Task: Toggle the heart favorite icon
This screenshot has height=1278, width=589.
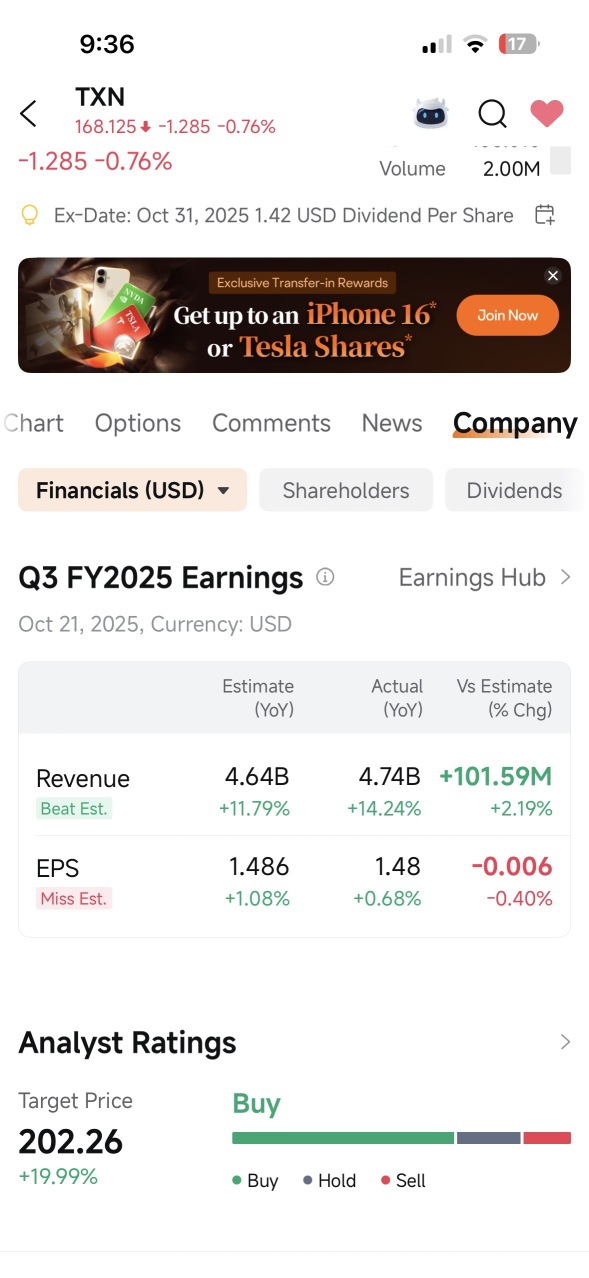Action: 547,113
